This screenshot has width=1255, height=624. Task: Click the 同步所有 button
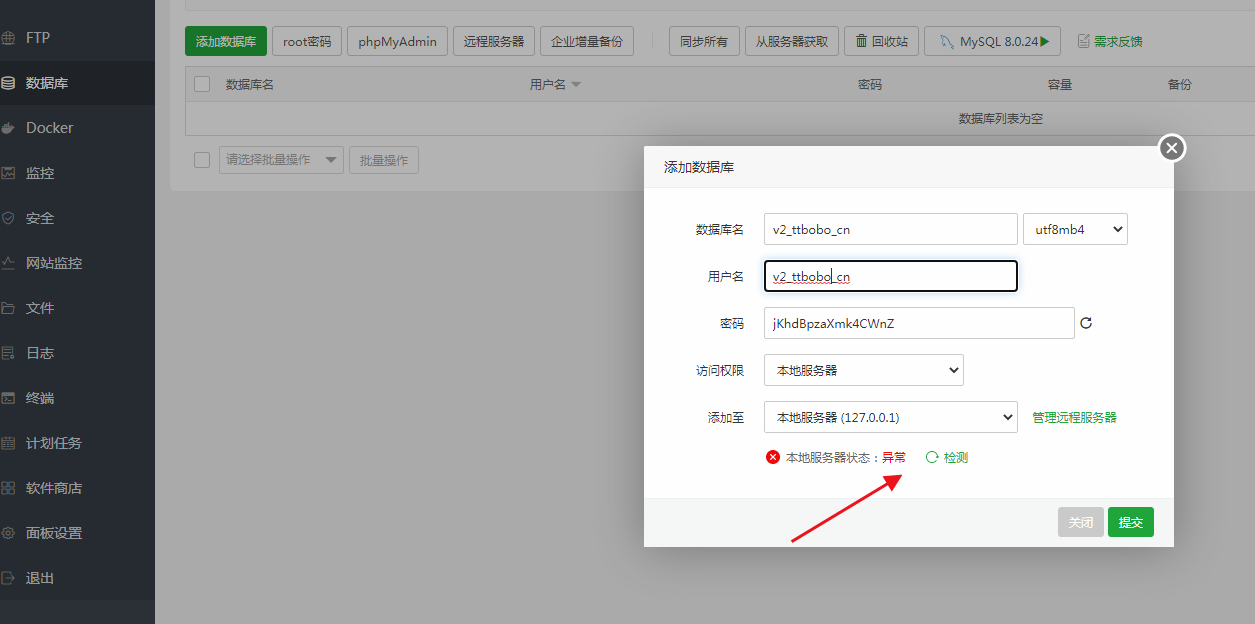coord(704,41)
